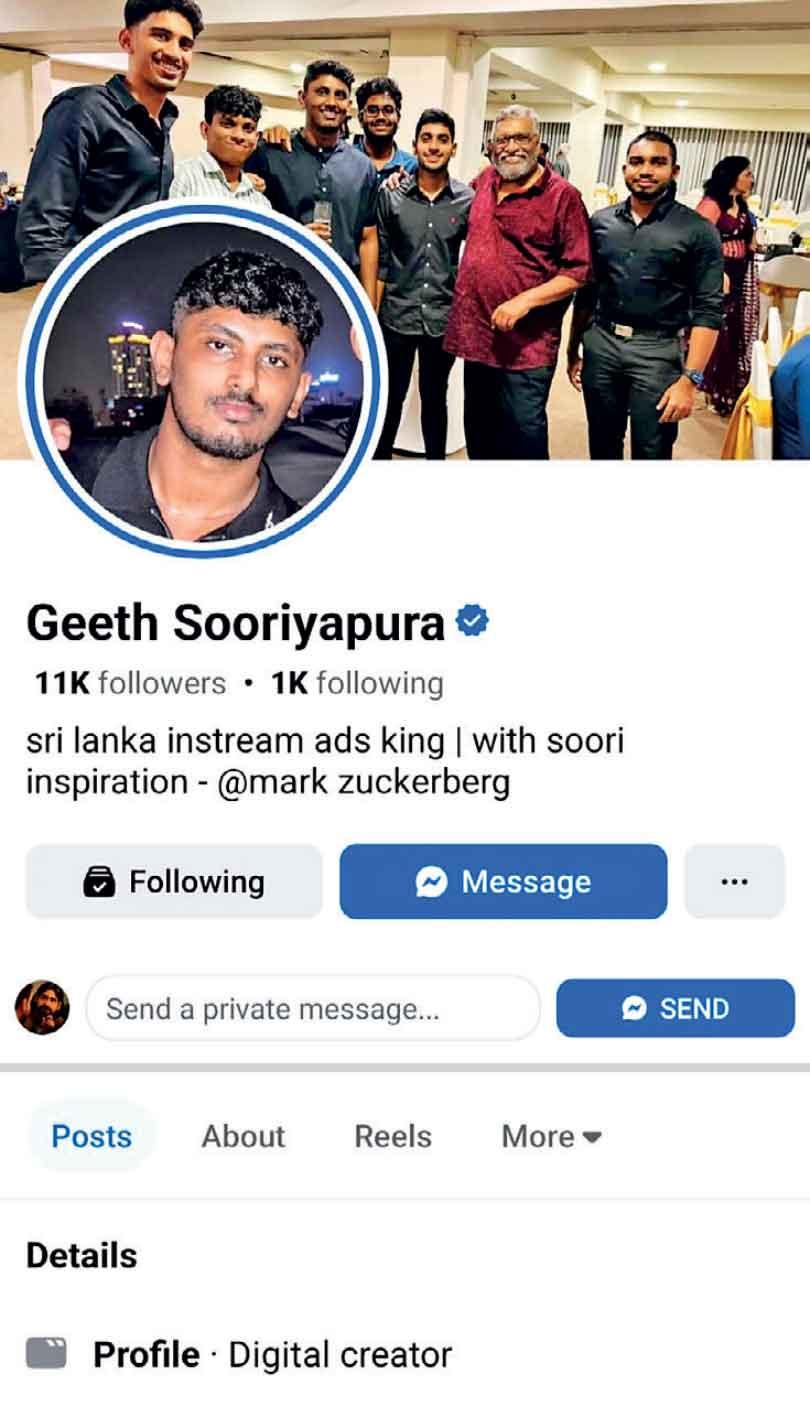Click the 11K followers link

[x=131, y=683]
